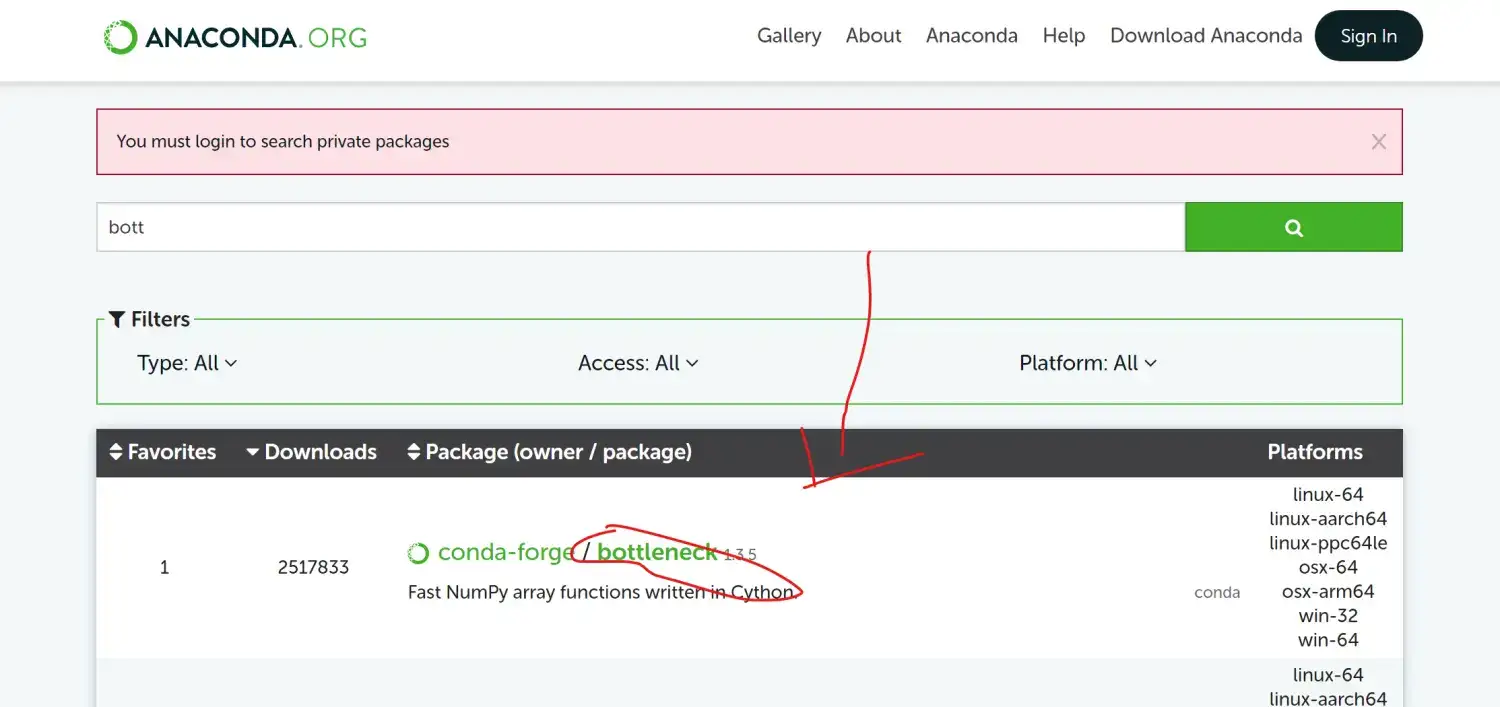Open the bottleneck package link

pyautogui.click(x=657, y=552)
